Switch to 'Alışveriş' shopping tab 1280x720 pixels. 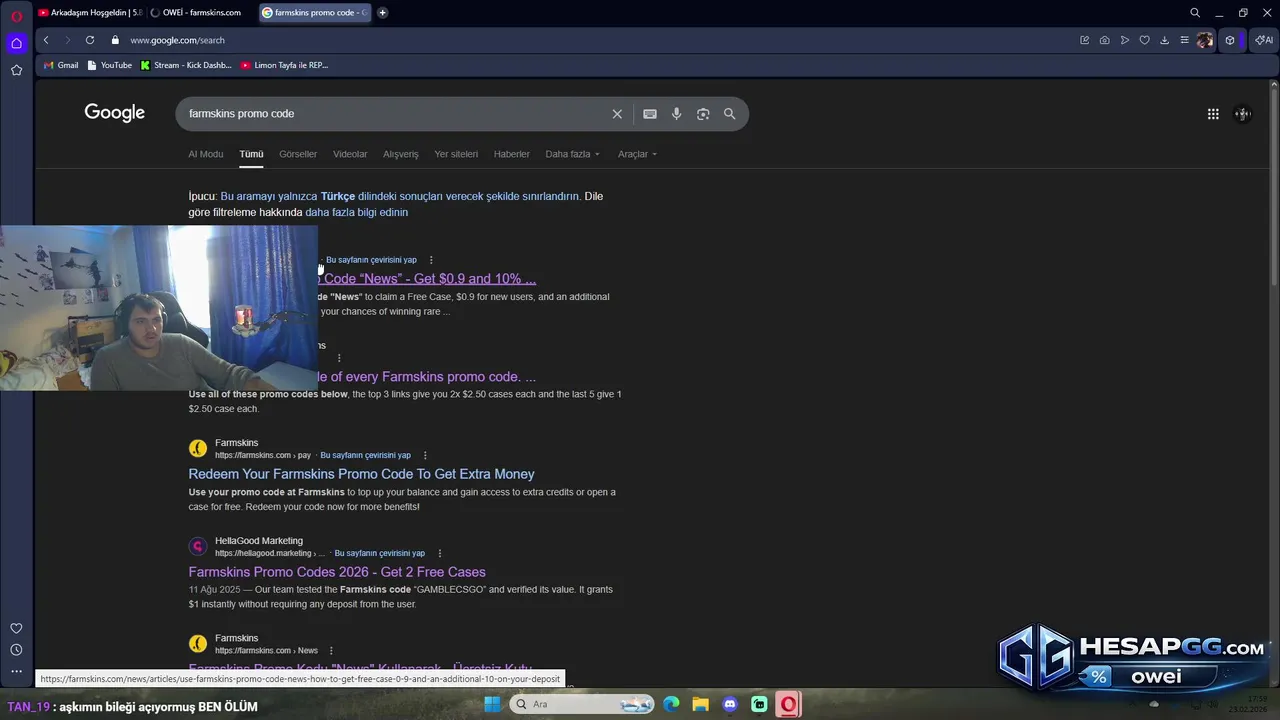401,154
